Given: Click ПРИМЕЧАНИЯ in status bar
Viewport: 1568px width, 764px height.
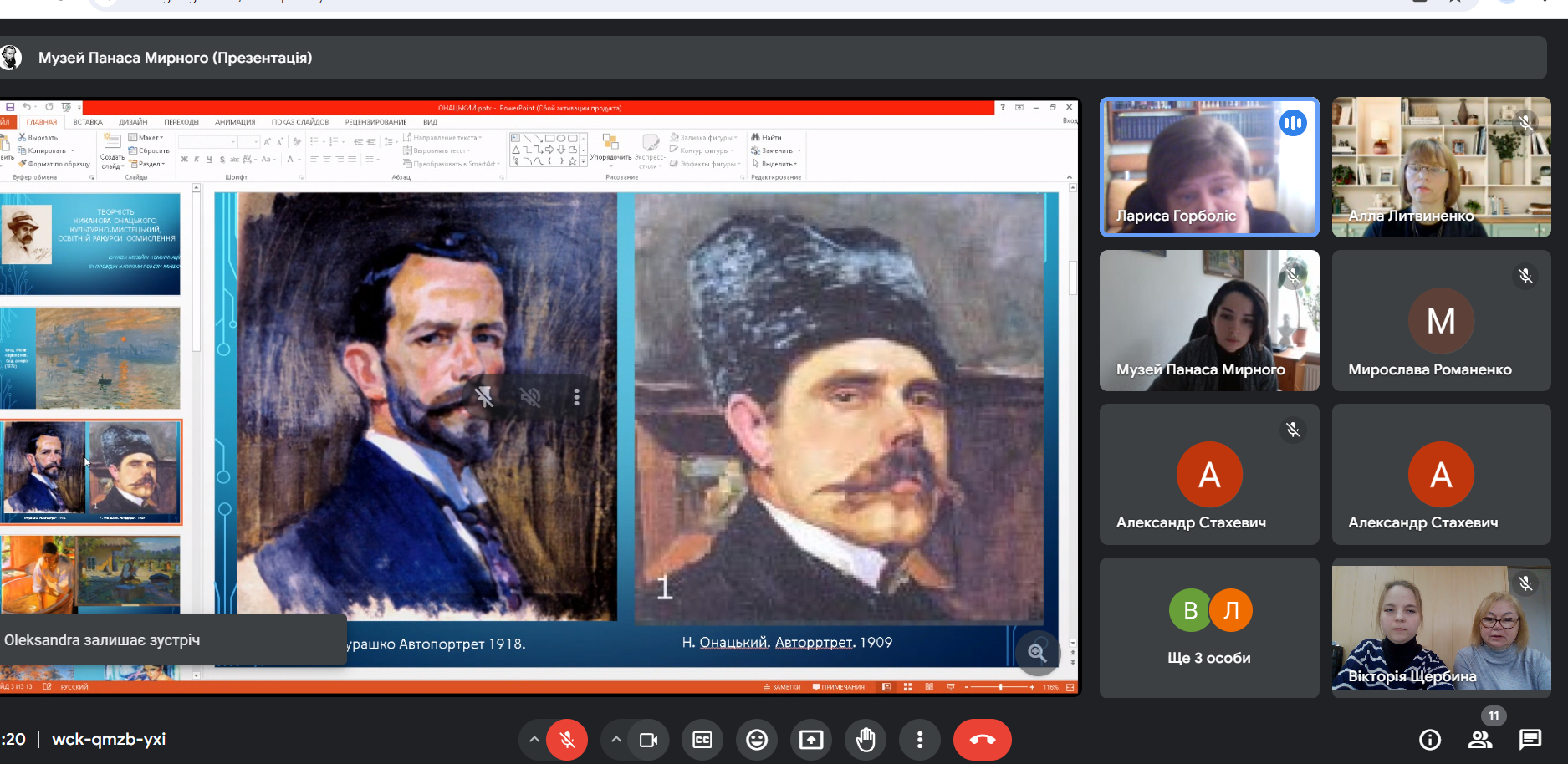Looking at the screenshot, I should point(839,687).
